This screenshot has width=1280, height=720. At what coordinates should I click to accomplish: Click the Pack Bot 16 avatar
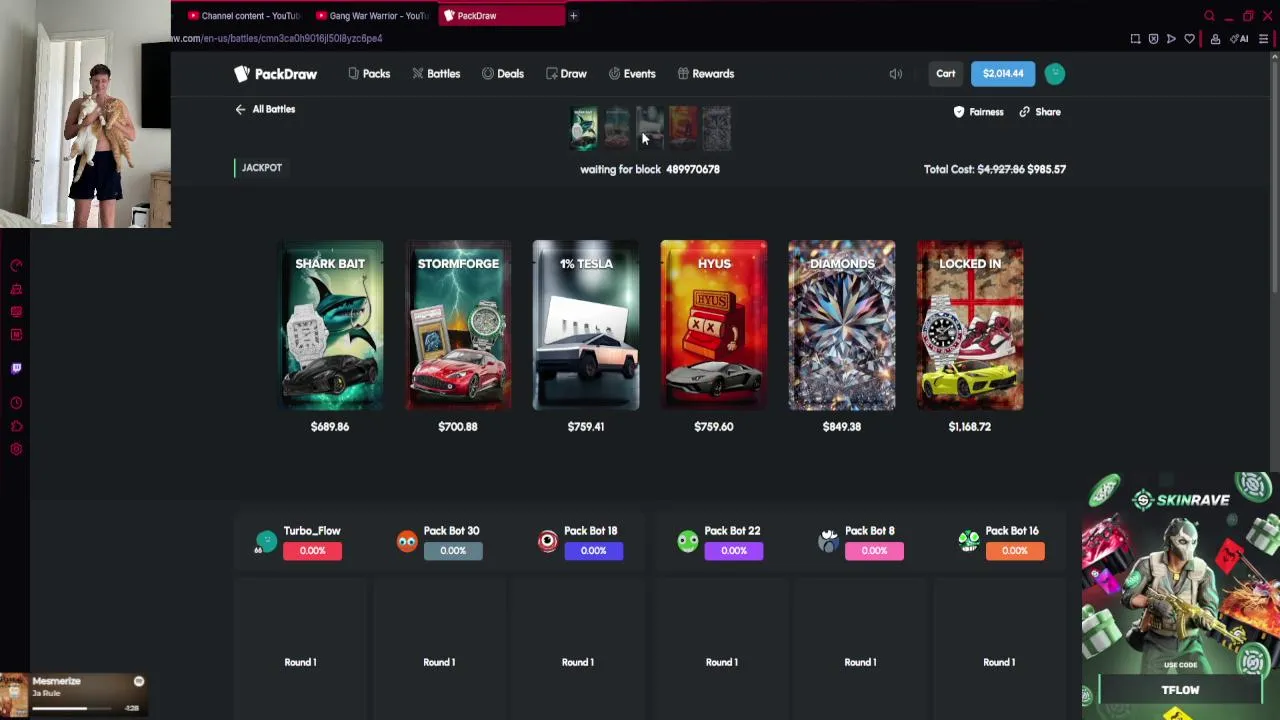click(969, 541)
